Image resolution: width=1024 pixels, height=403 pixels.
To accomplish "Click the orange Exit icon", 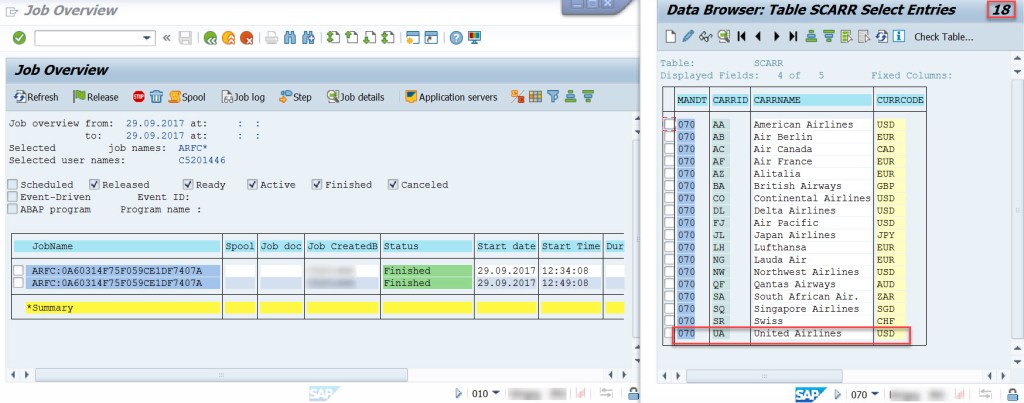I will (x=229, y=38).
